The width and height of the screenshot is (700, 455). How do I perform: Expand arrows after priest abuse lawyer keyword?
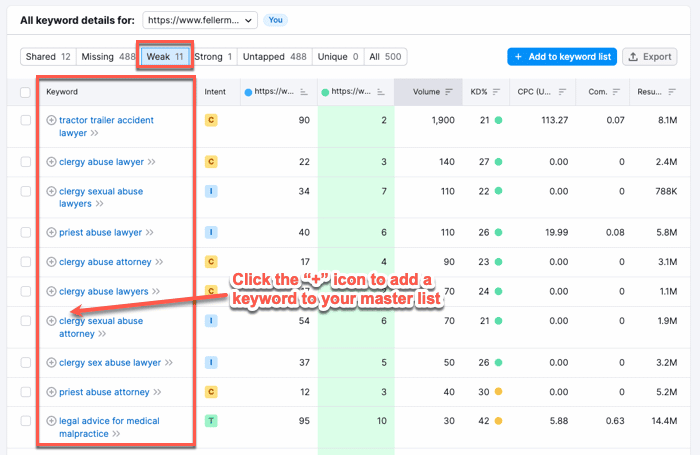150,232
